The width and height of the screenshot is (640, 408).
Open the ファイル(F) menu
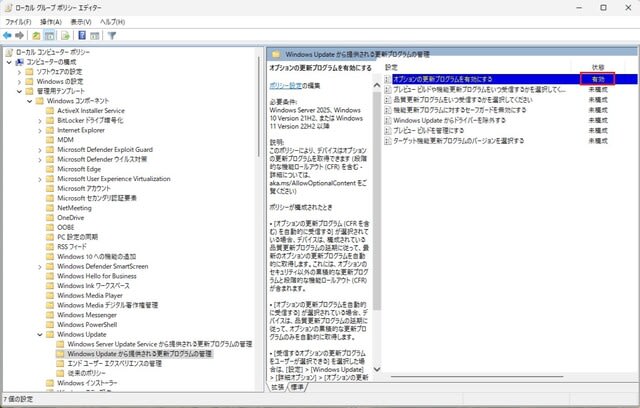pyautogui.click(x=18, y=22)
